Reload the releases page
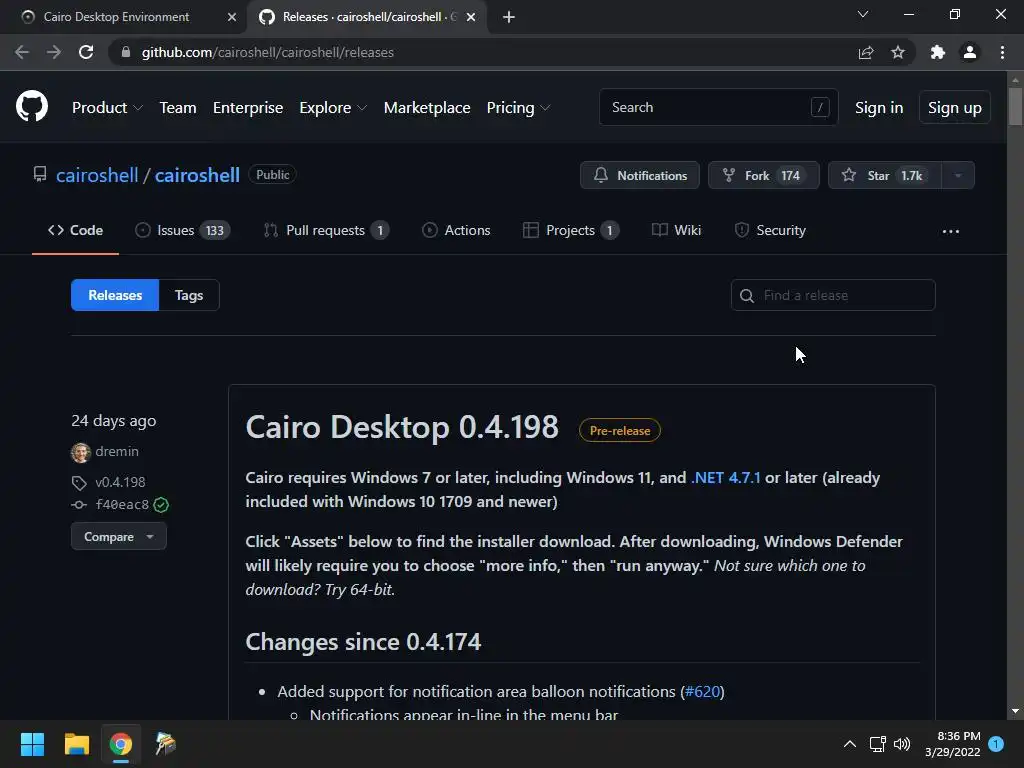Viewport: 1024px width, 768px height. [86, 52]
